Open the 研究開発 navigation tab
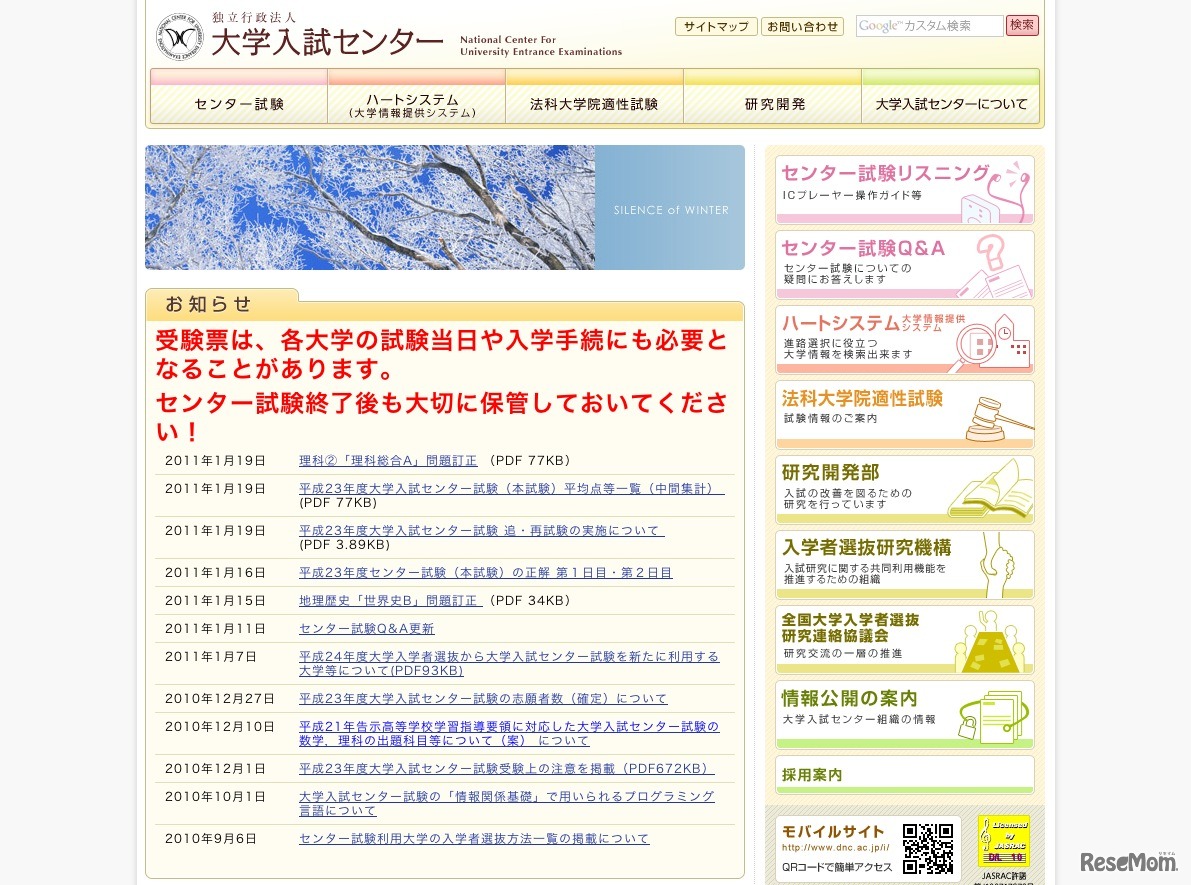The width and height of the screenshot is (1191, 885). (x=773, y=100)
